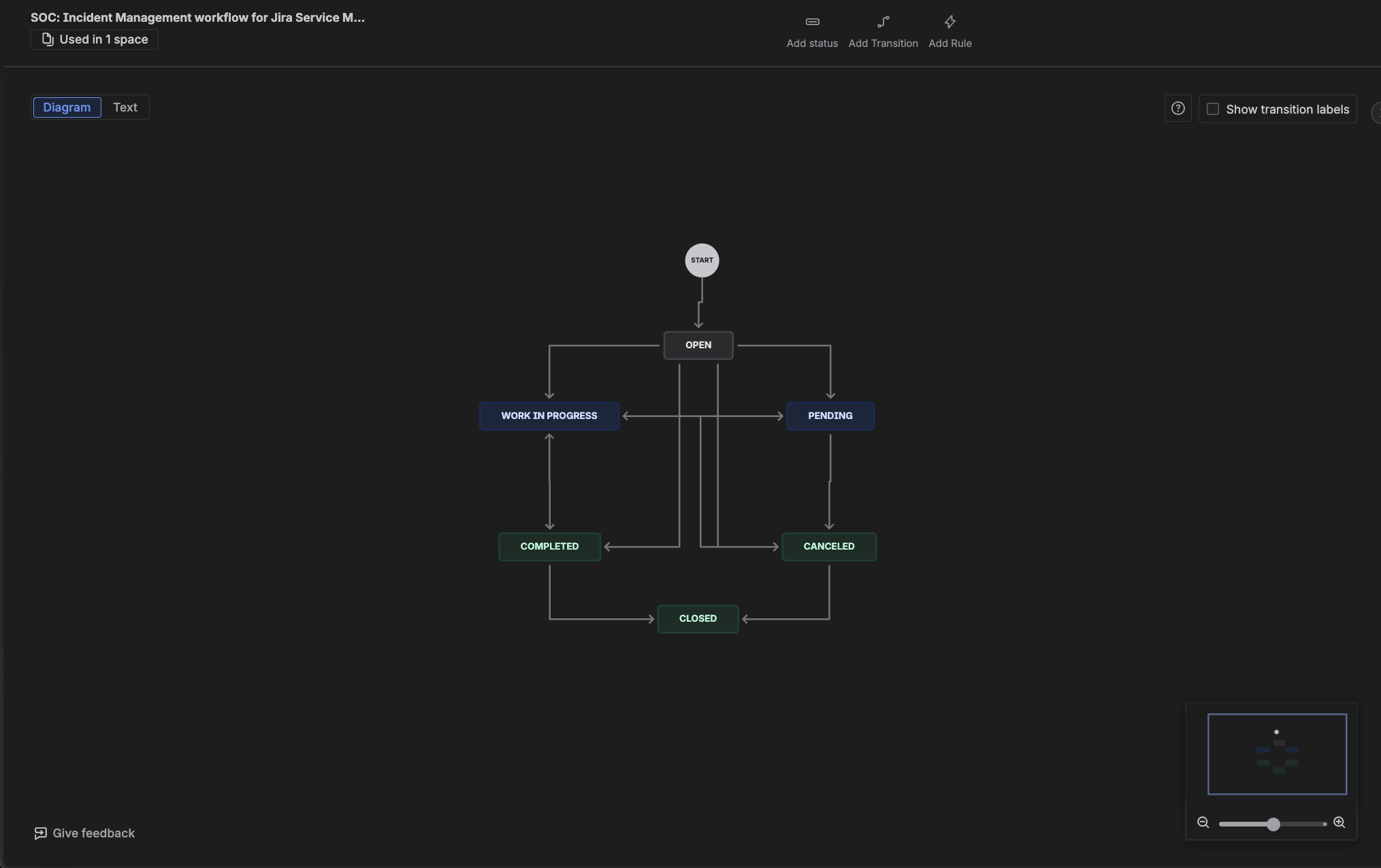This screenshot has height=868, width=1381.
Task: Click the zoom in magnifier icon
Action: [1339, 823]
